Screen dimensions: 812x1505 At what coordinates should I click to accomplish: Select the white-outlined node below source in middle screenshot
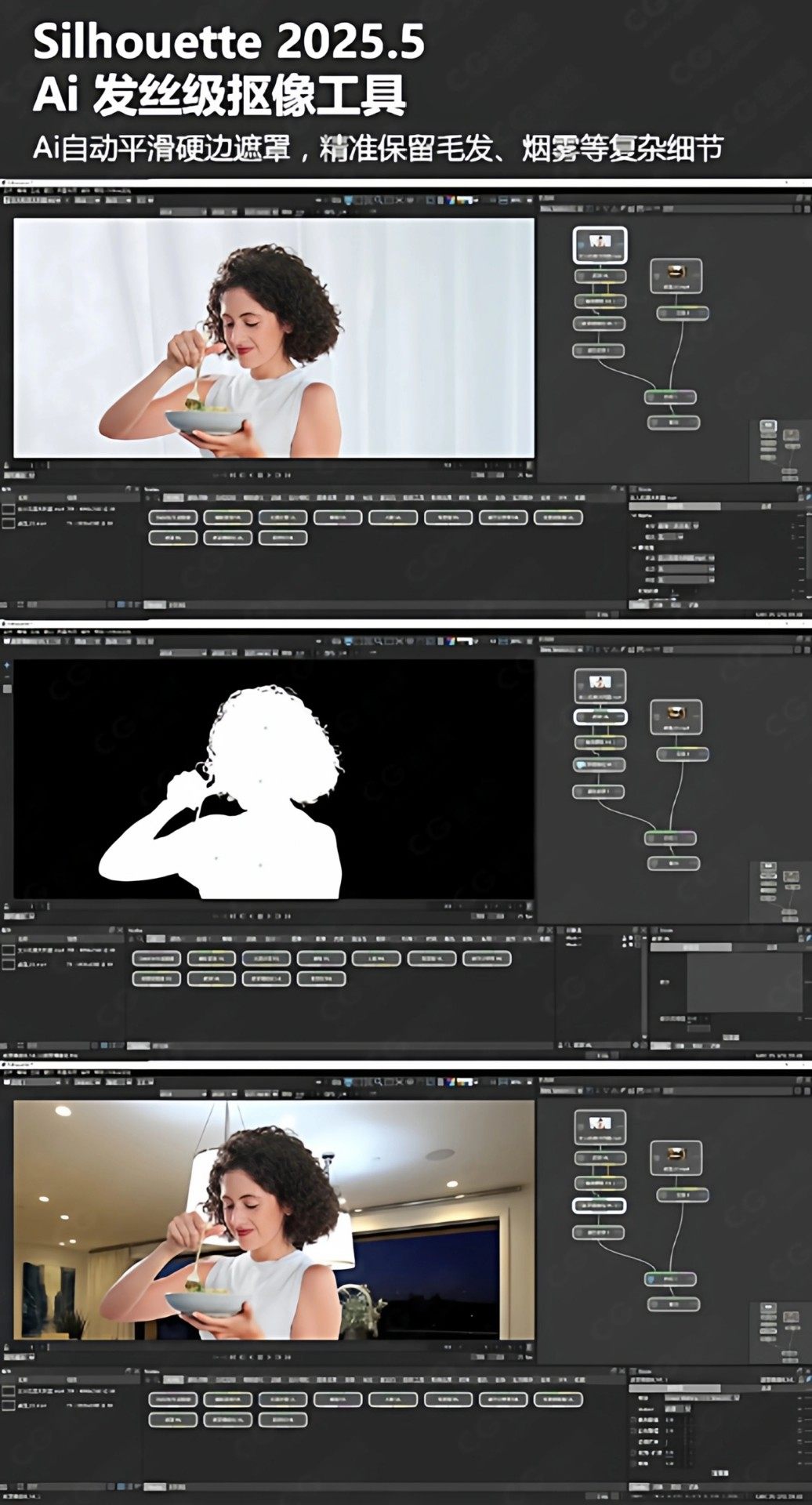(x=600, y=716)
